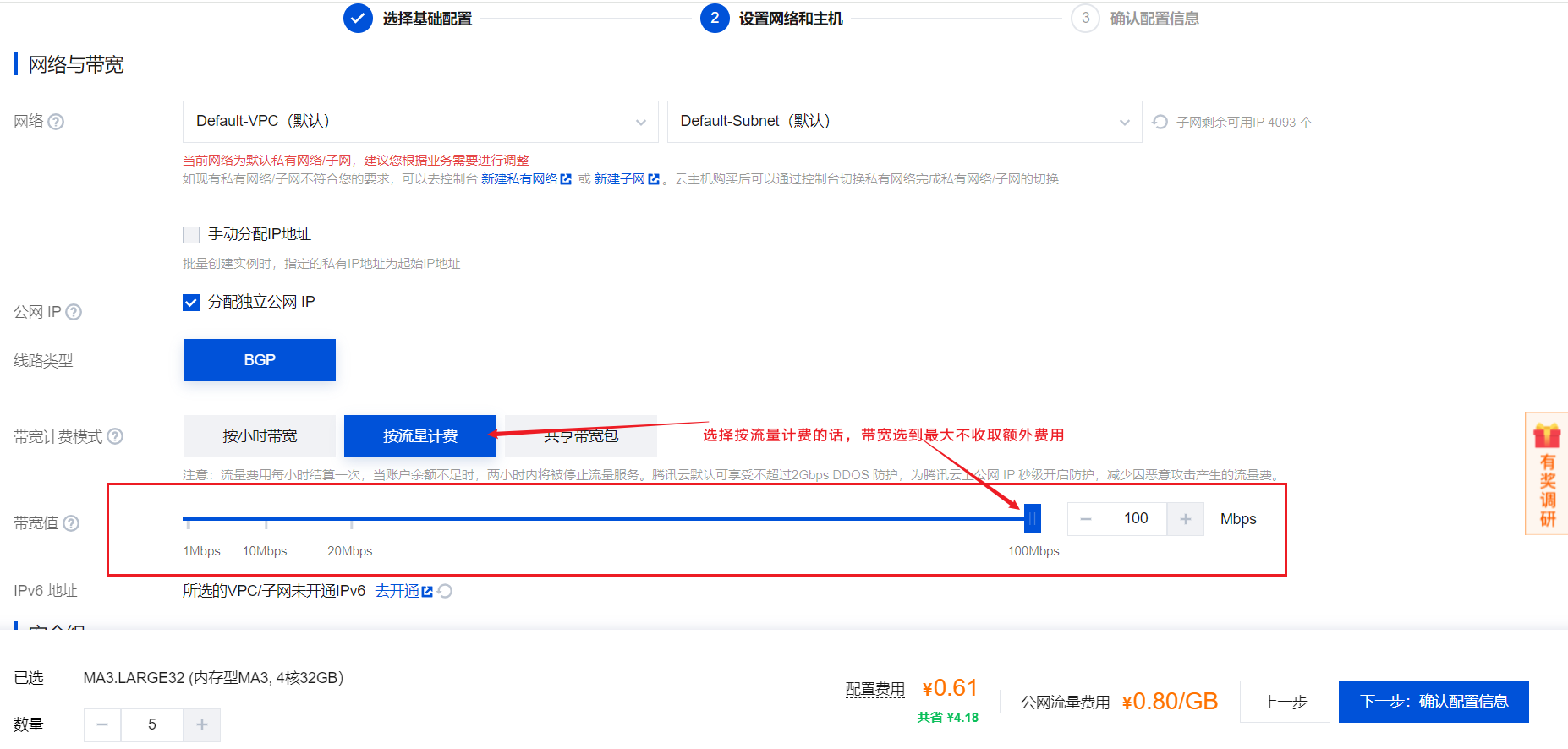
Task: Expand the Default-Subnet dropdown
Action: point(904,122)
